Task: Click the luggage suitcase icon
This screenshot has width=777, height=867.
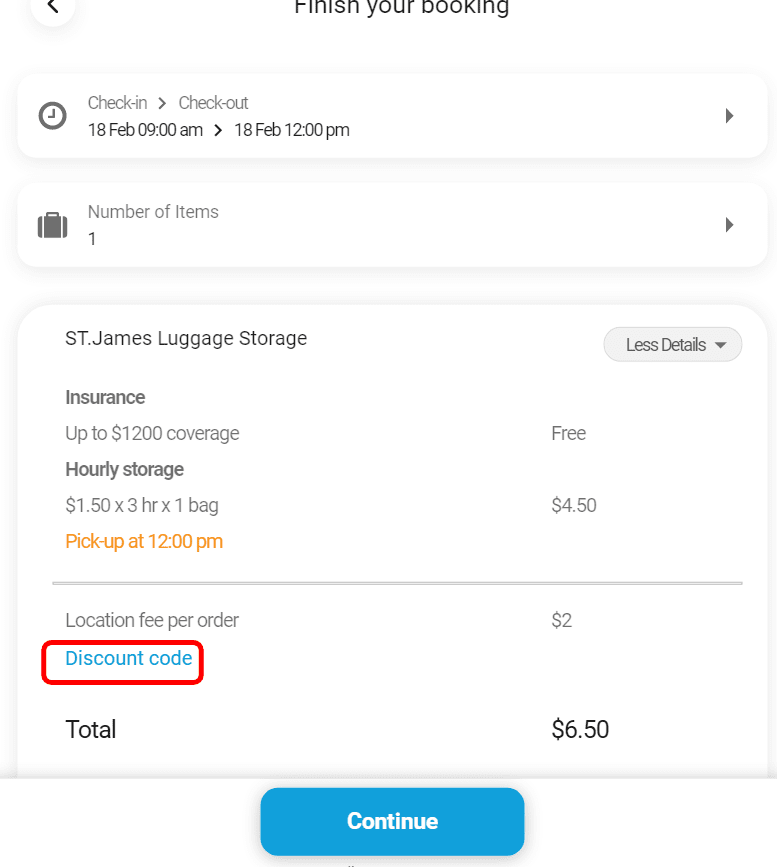Action: click(x=52, y=225)
